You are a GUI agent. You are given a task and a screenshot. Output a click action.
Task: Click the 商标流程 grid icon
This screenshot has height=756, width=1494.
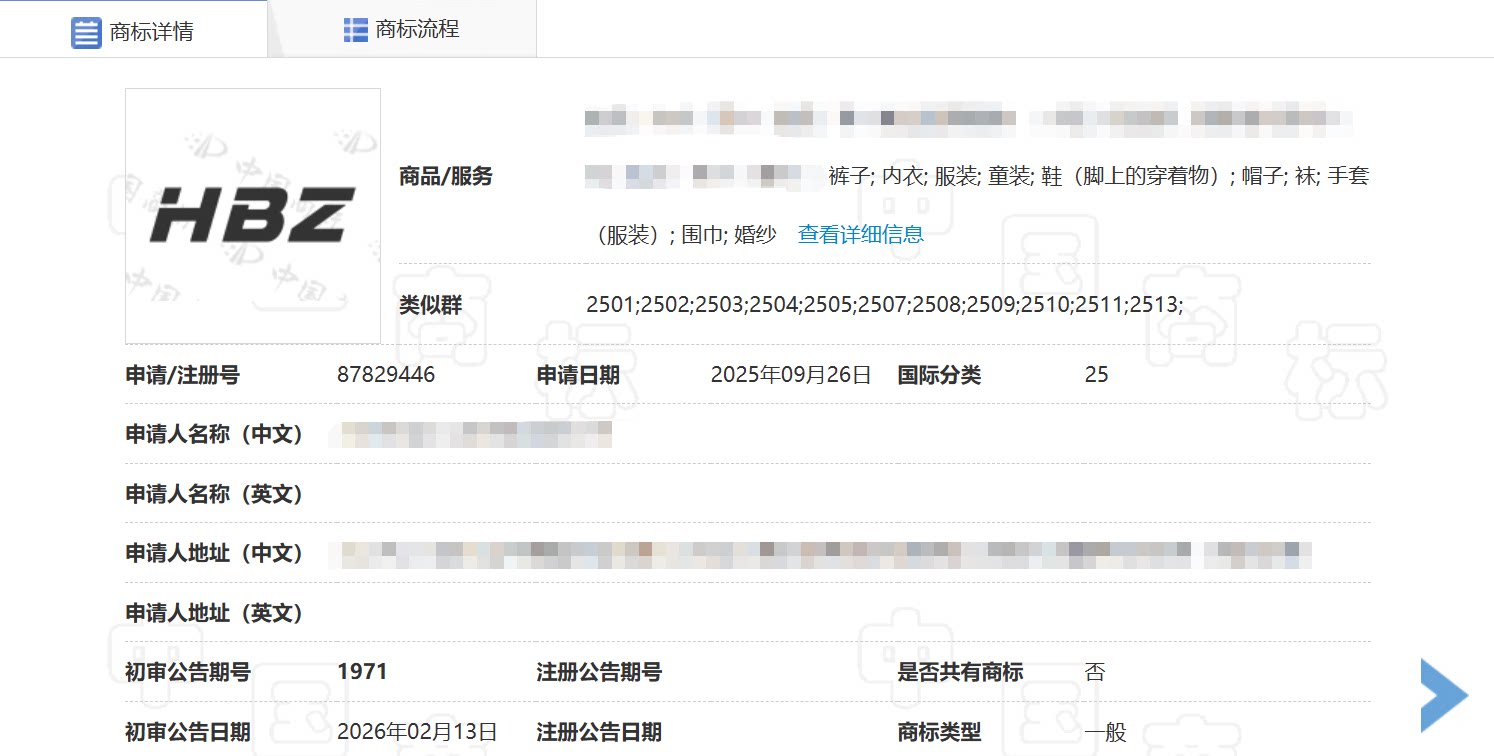[x=355, y=30]
